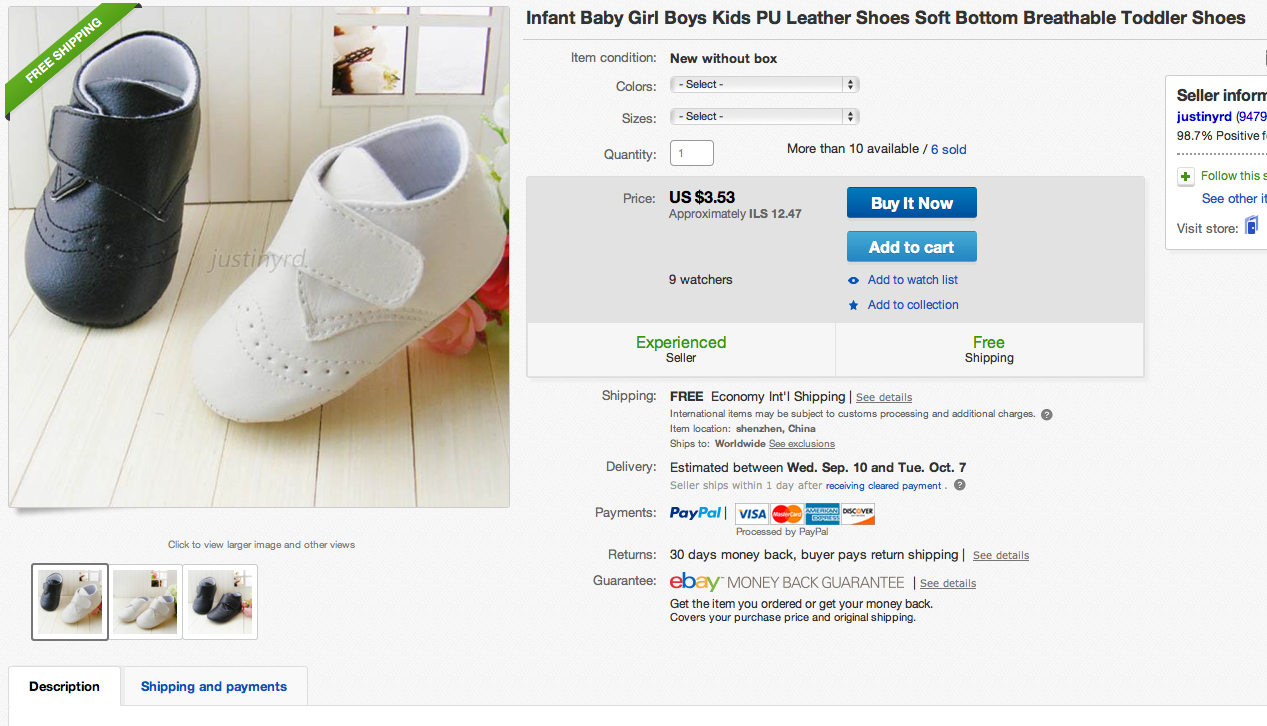
Task: Click the eye icon beside Add to watch list
Action: click(x=853, y=281)
